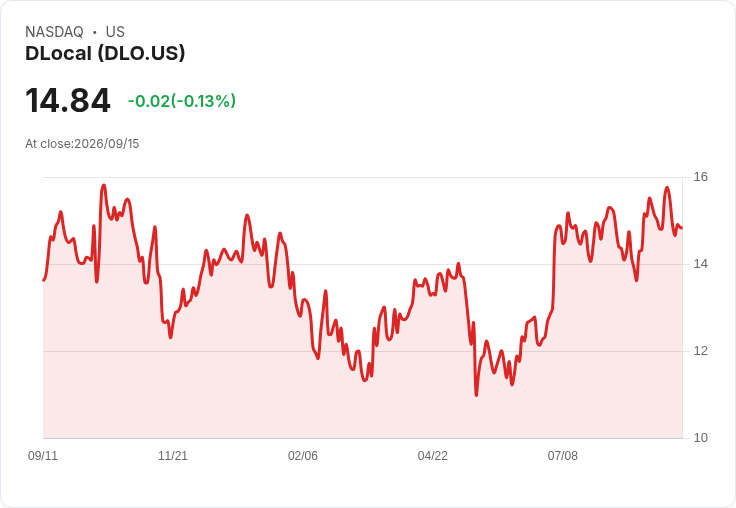Click the 14.84 current price

[x=68, y=100]
